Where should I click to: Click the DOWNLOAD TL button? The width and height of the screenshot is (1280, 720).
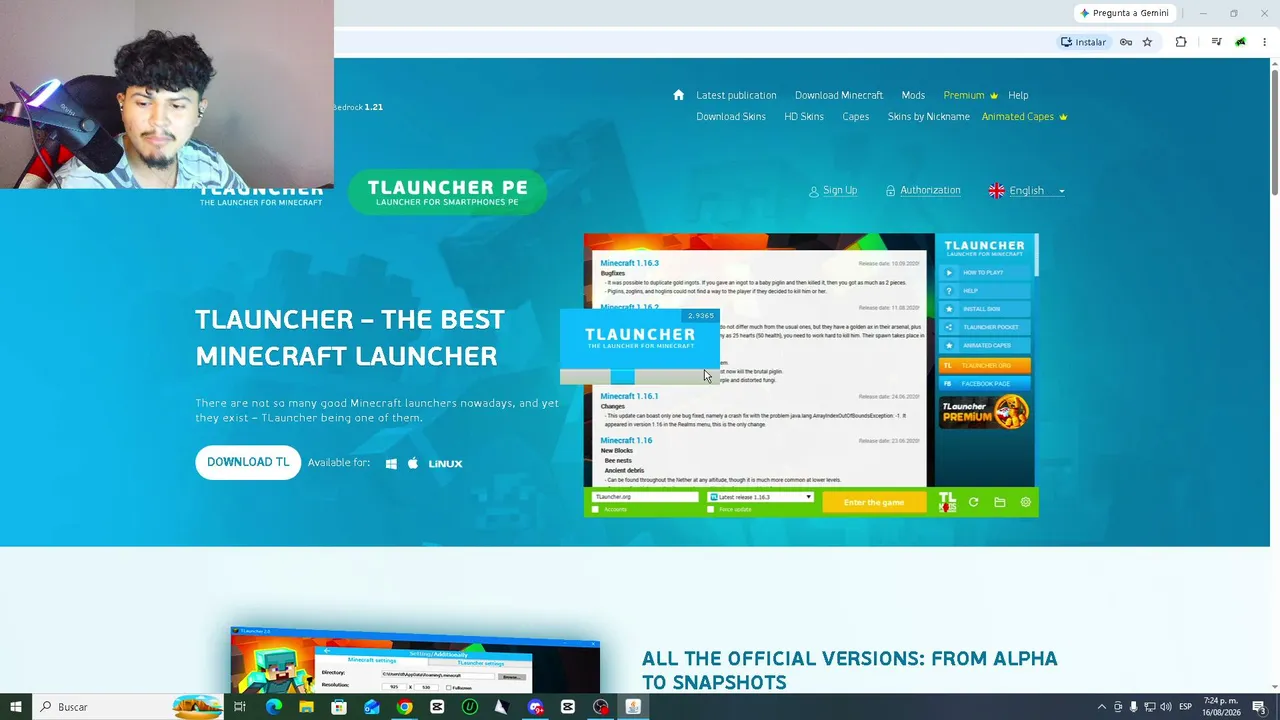click(x=248, y=462)
